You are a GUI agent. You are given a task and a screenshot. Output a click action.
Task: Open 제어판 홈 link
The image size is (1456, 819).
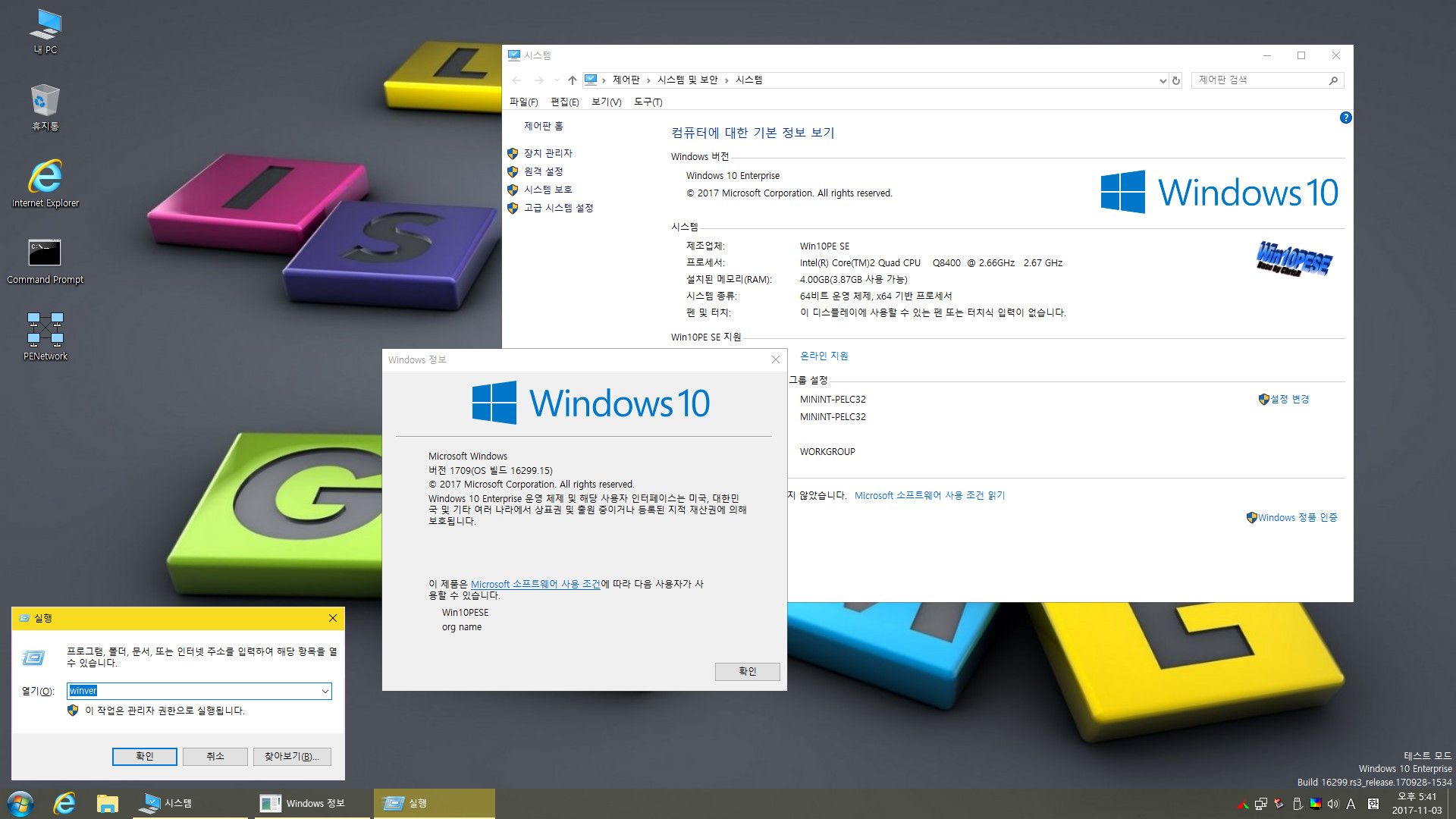(x=543, y=126)
